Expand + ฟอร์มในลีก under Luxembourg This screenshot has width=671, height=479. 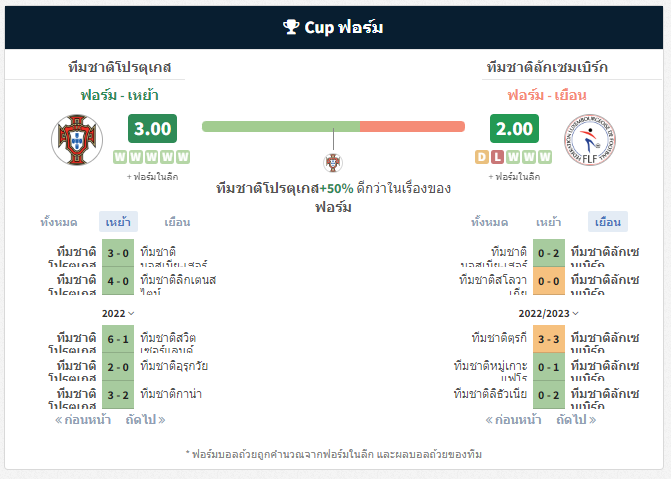[x=514, y=176]
